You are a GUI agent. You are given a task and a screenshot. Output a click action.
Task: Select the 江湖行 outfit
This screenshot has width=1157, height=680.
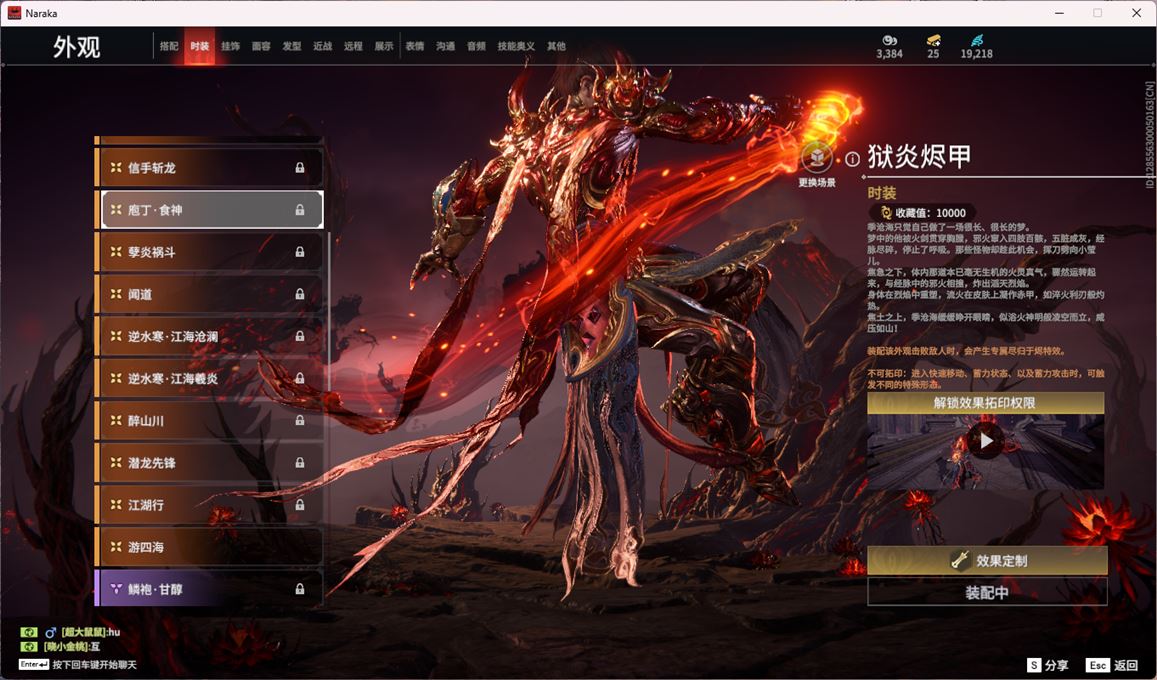pos(209,504)
